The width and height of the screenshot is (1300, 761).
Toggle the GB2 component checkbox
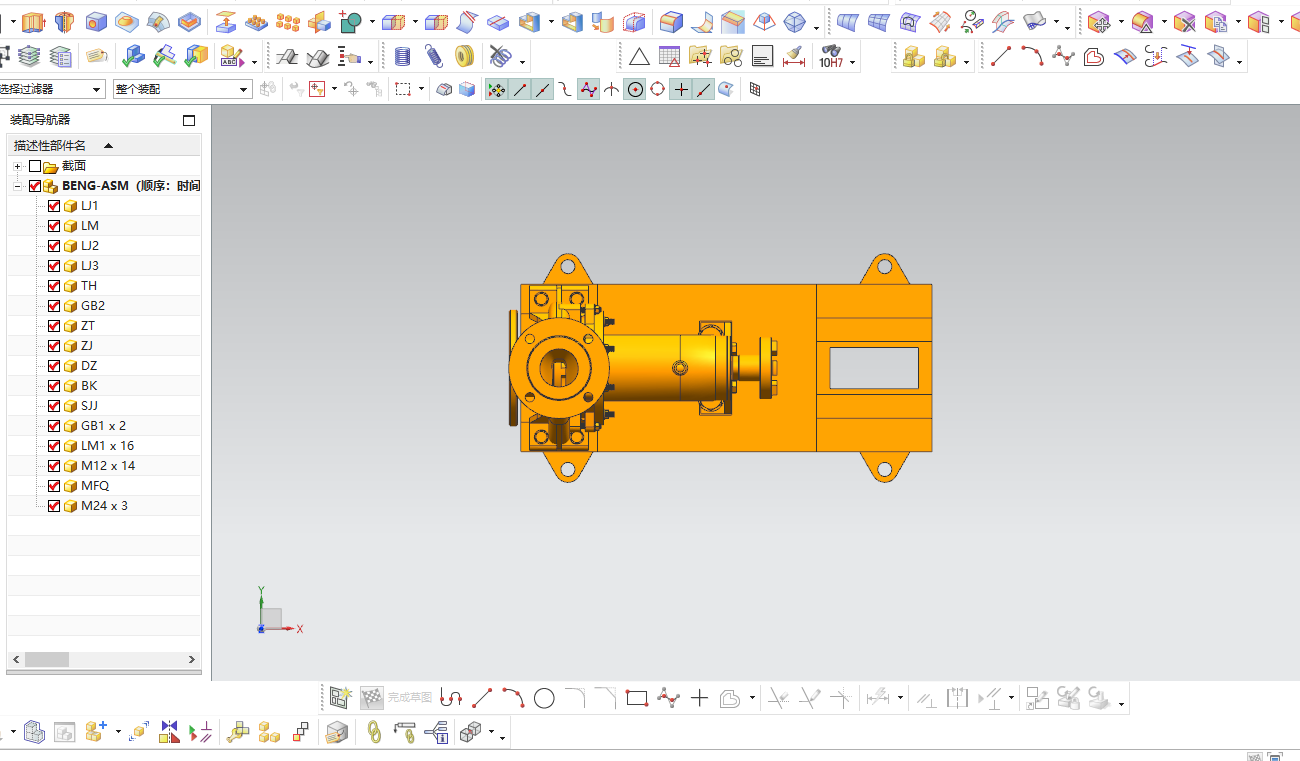54,306
